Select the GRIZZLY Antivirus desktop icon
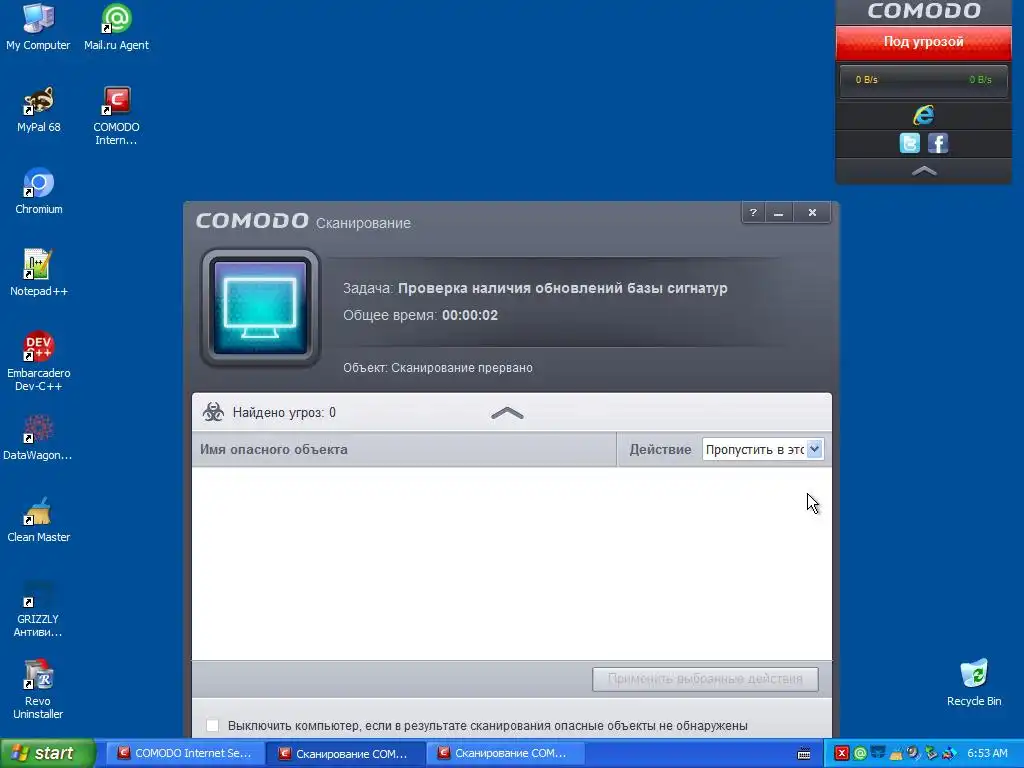 pos(38,608)
